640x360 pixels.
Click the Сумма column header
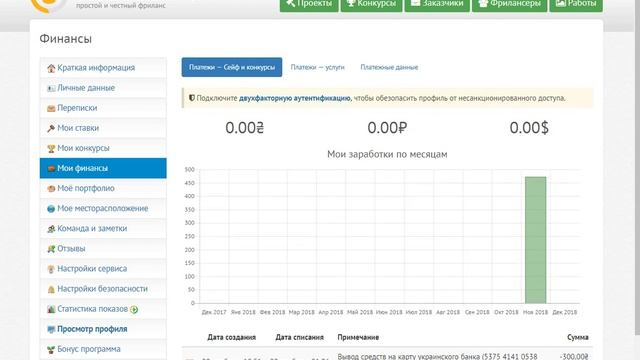578,337
